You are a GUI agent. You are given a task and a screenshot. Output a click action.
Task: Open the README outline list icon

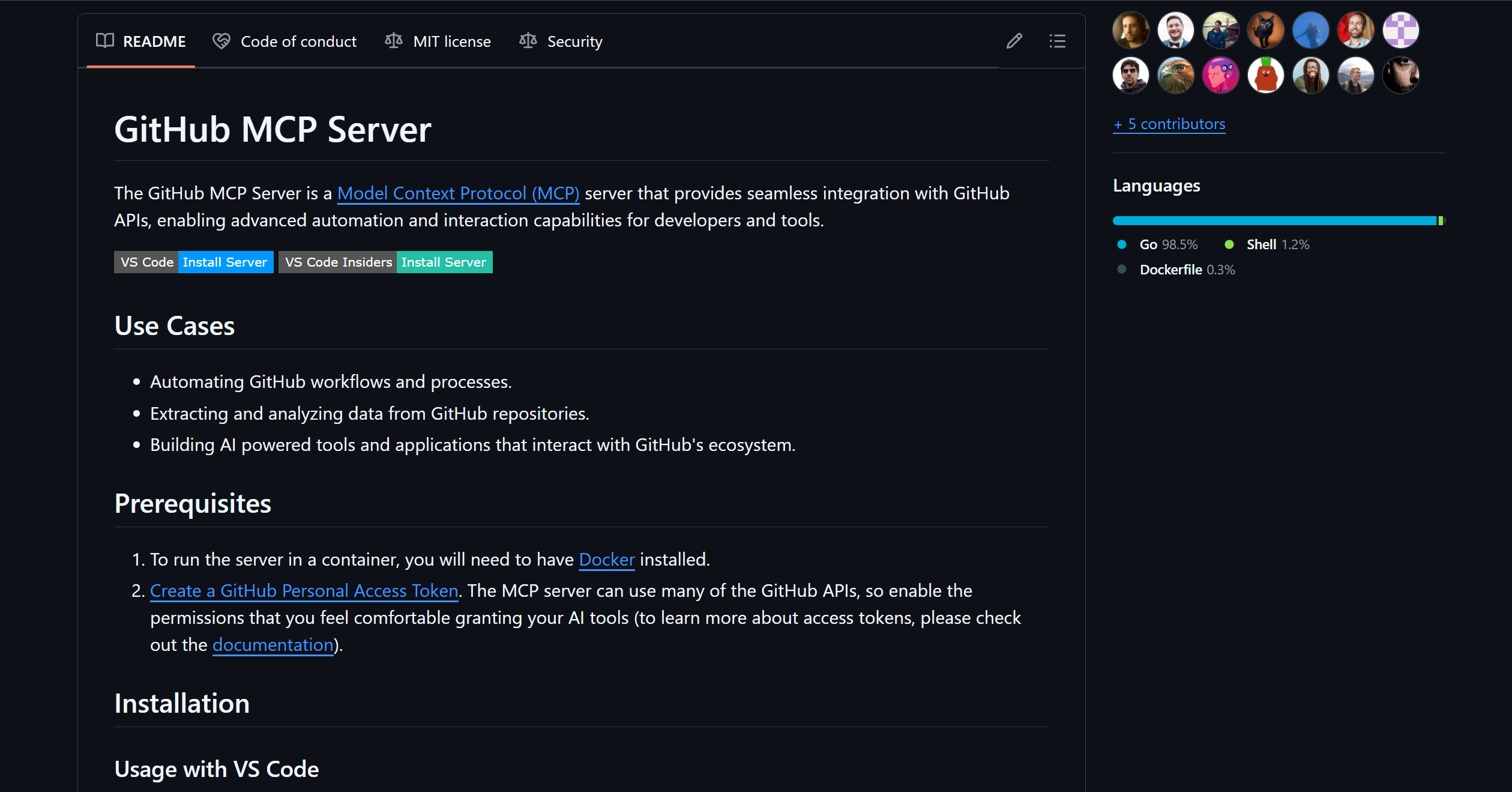1057,41
